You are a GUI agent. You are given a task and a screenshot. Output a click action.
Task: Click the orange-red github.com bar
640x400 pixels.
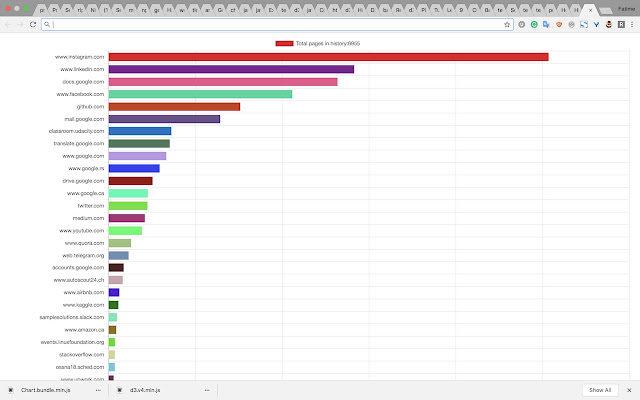[x=174, y=107]
